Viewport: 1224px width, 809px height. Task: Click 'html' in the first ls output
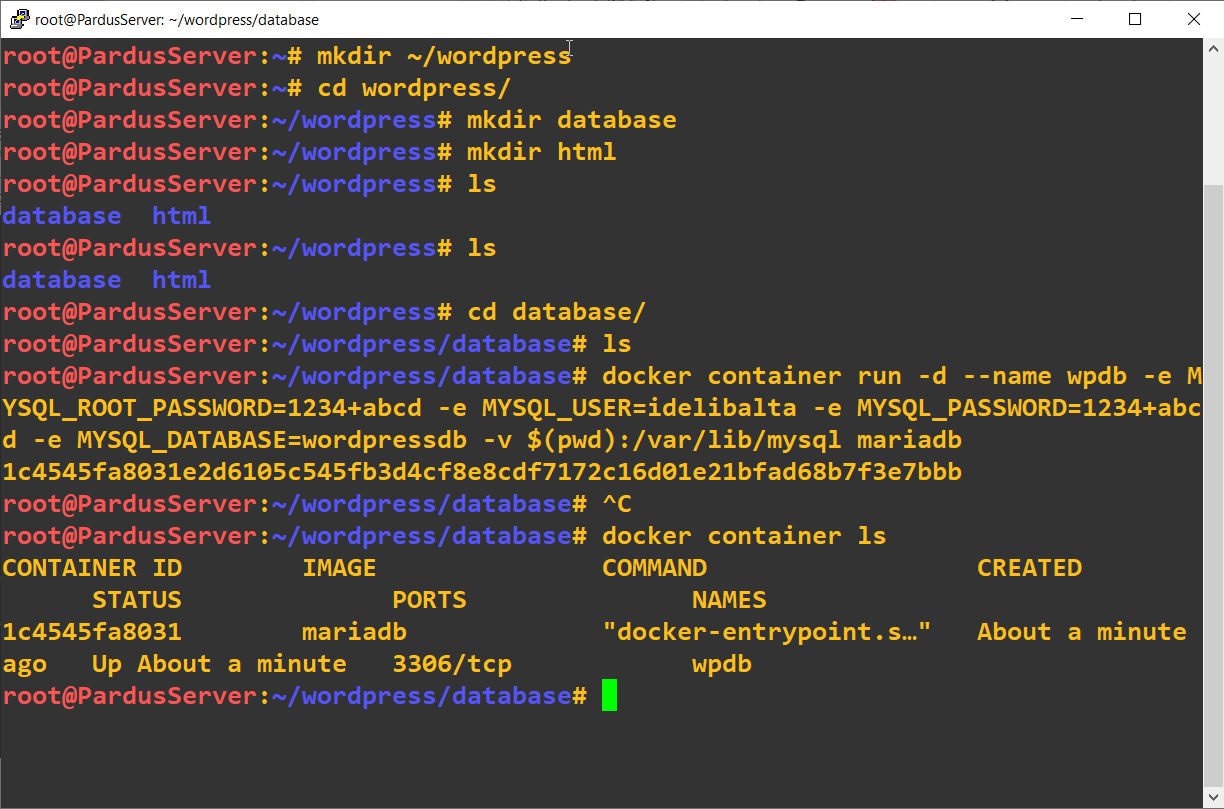tap(181, 216)
